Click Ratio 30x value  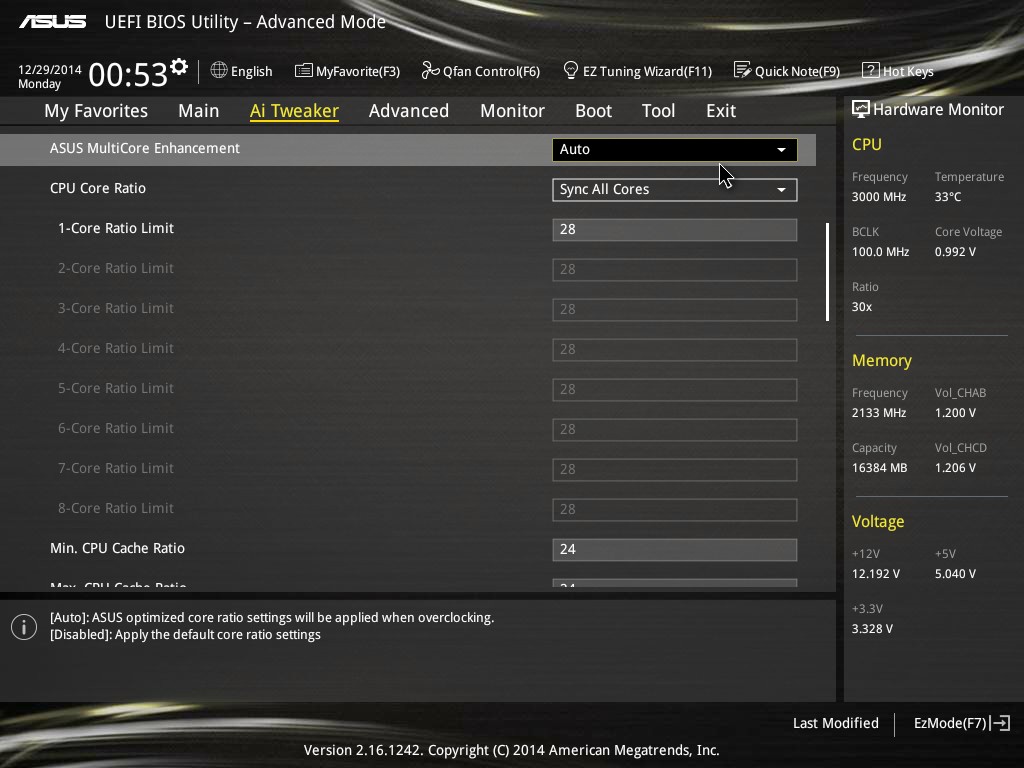click(x=861, y=306)
